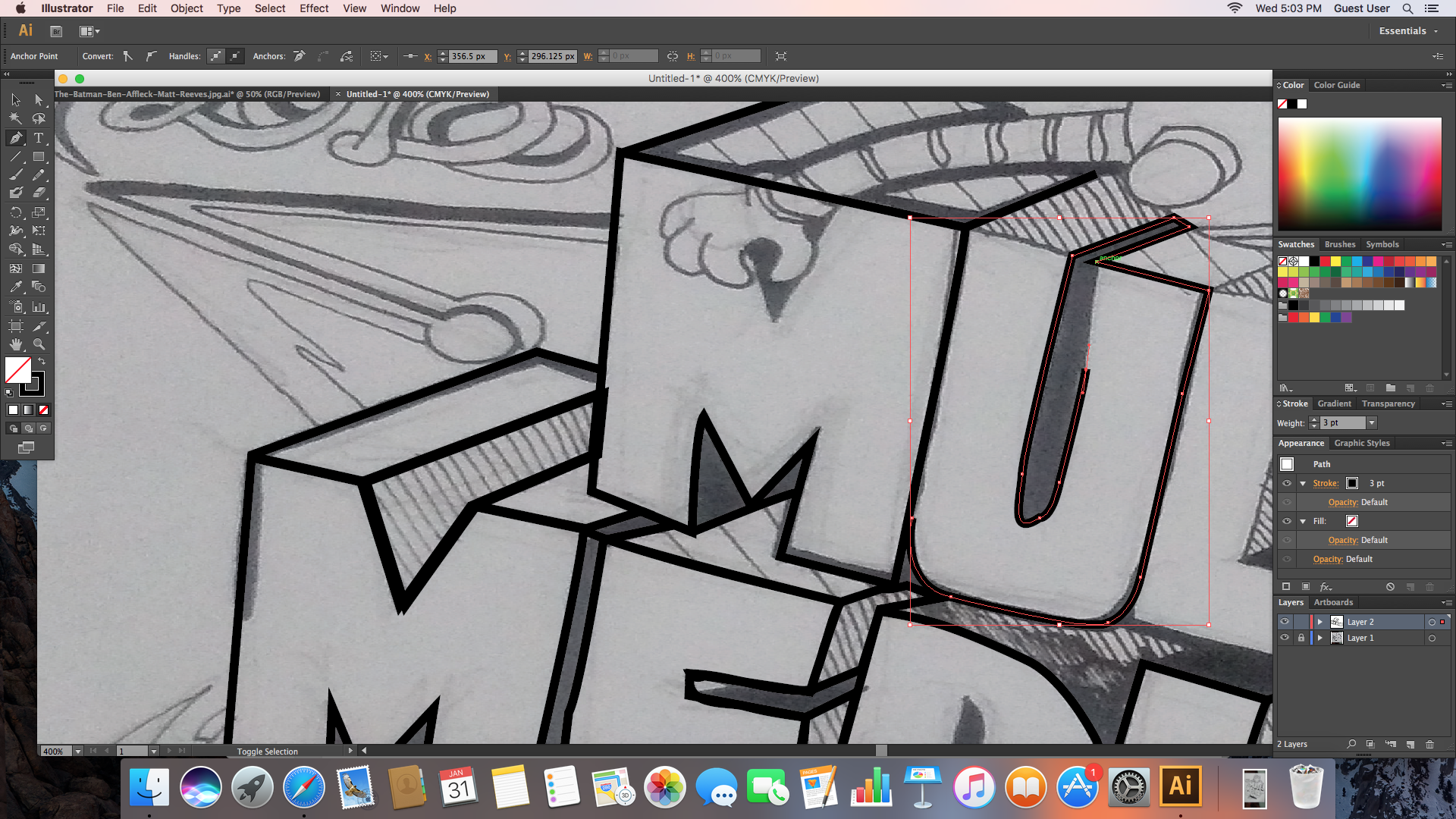Select the Column Graph tool
Screen dimensions: 1456x819
tap(39, 306)
